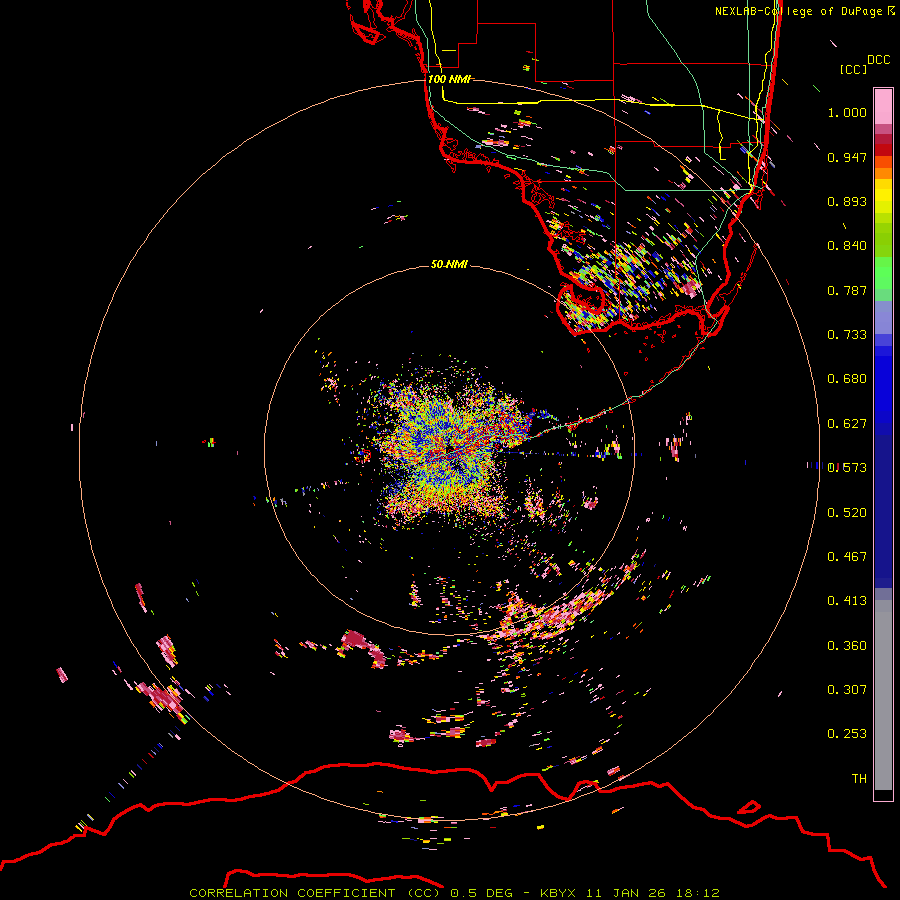Click the 0.307 legend value
This screenshot has width=900, height=900.
847,690
